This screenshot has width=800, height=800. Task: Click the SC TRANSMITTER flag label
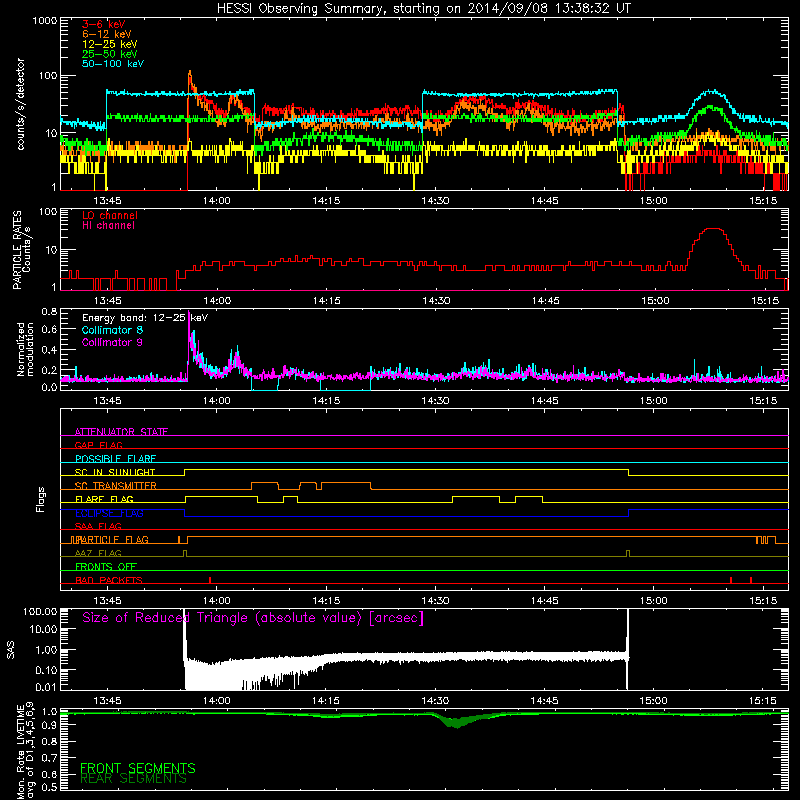pos(116,485)
